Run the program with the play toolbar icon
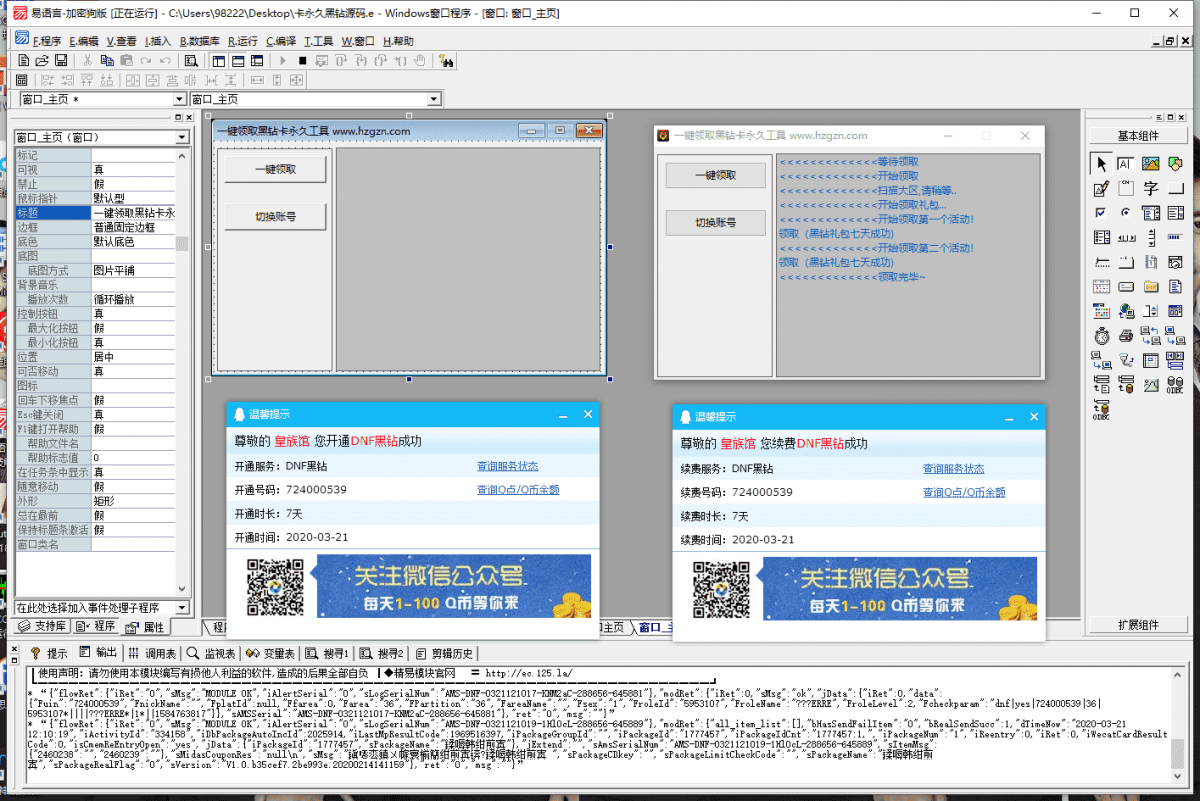The height and width of the screenshot is (801, 1200). 284,61
